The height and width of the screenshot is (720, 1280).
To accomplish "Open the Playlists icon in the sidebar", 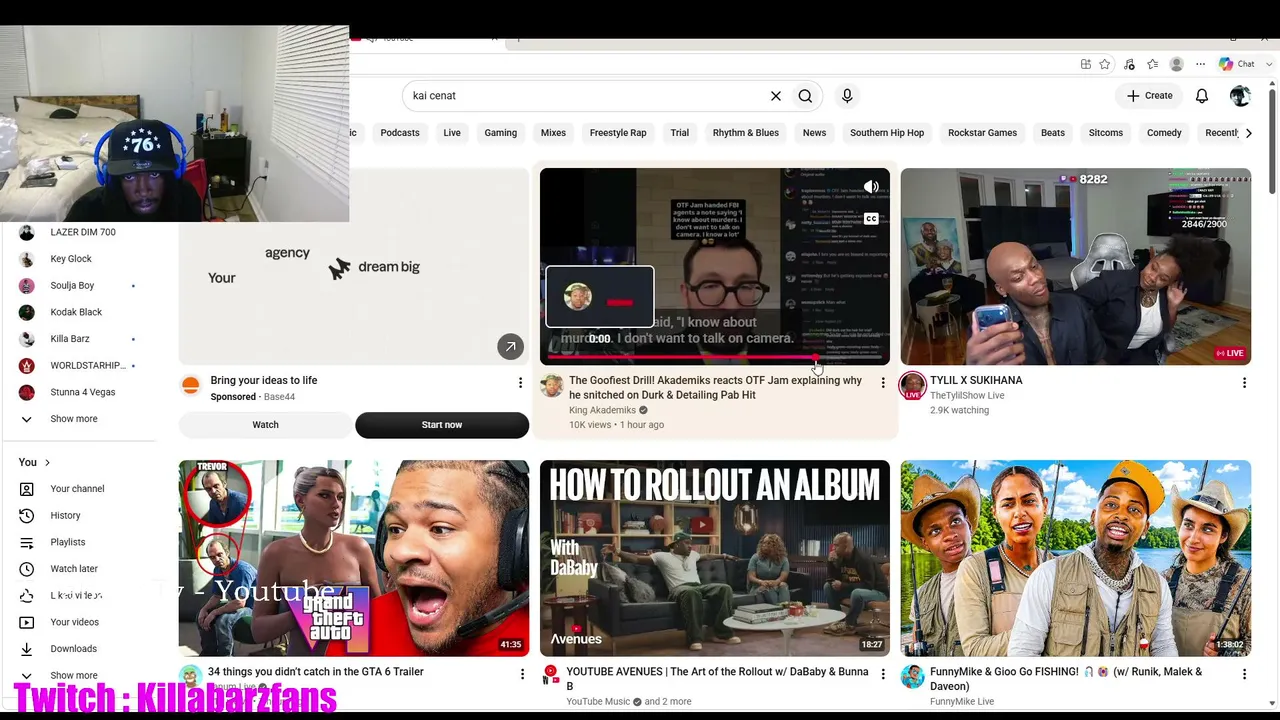I will pyautogui.click(x=27, y=542).
